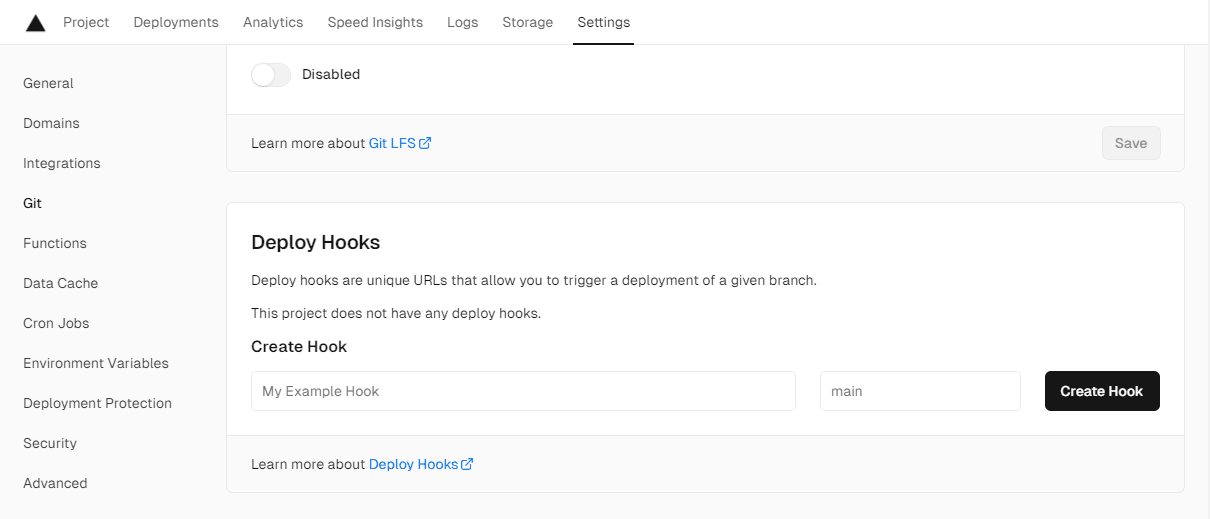The image size is (1210, 519).
Task: Go to the Speed Insights tab
Action: click(x=375, y=22)
